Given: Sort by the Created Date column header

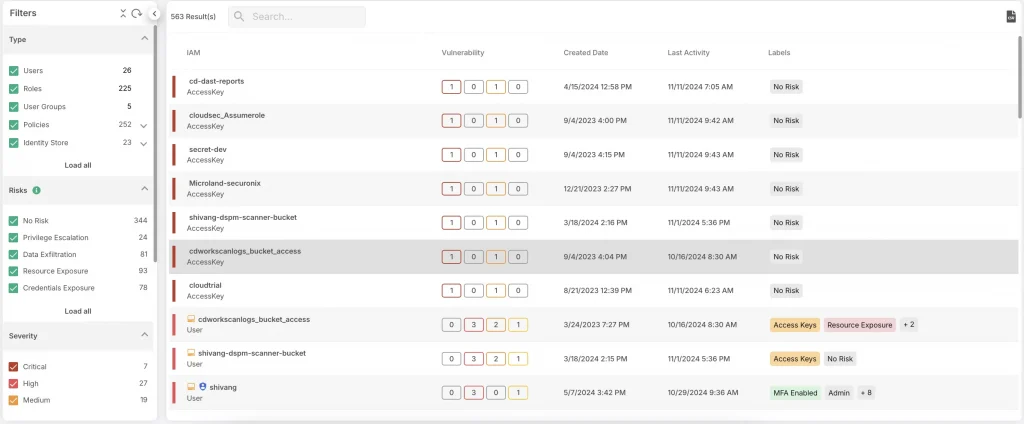Looking at the screenshot, I should click(585, 52).
